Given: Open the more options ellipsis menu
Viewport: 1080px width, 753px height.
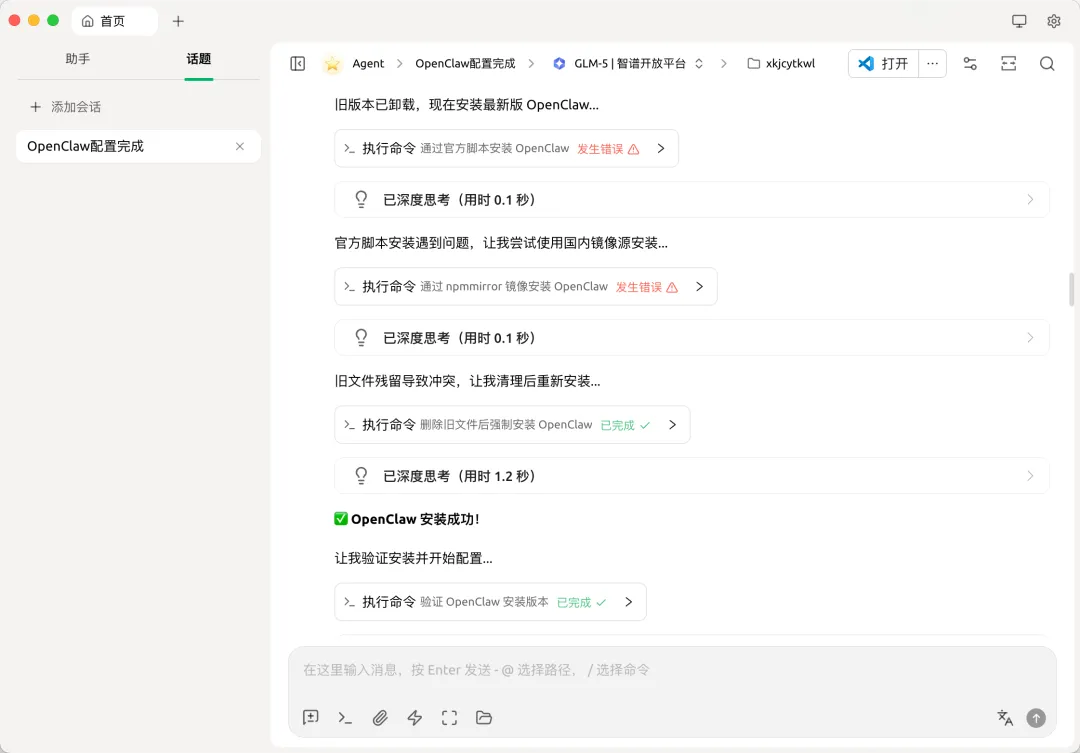Looking at the screenshot, I should tap(933, 63).
